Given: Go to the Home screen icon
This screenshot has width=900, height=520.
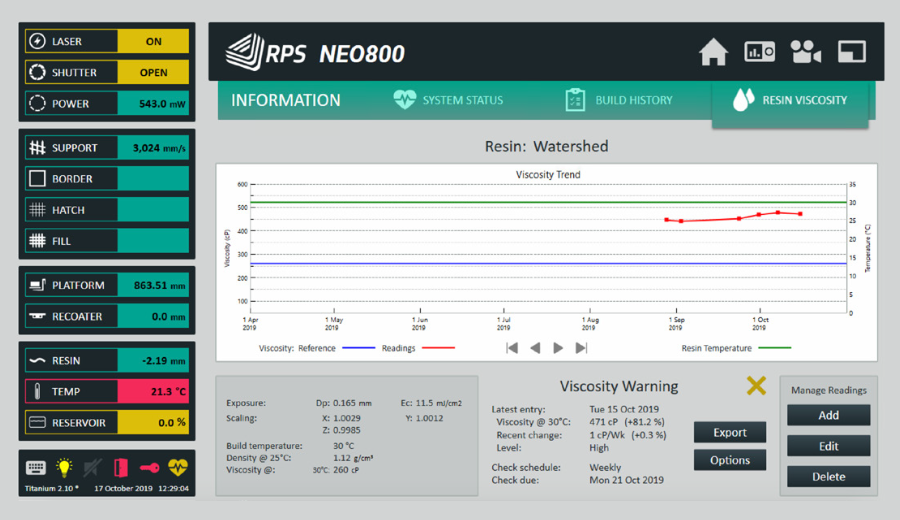Looking at the screenshot, I should pos(713,52).
